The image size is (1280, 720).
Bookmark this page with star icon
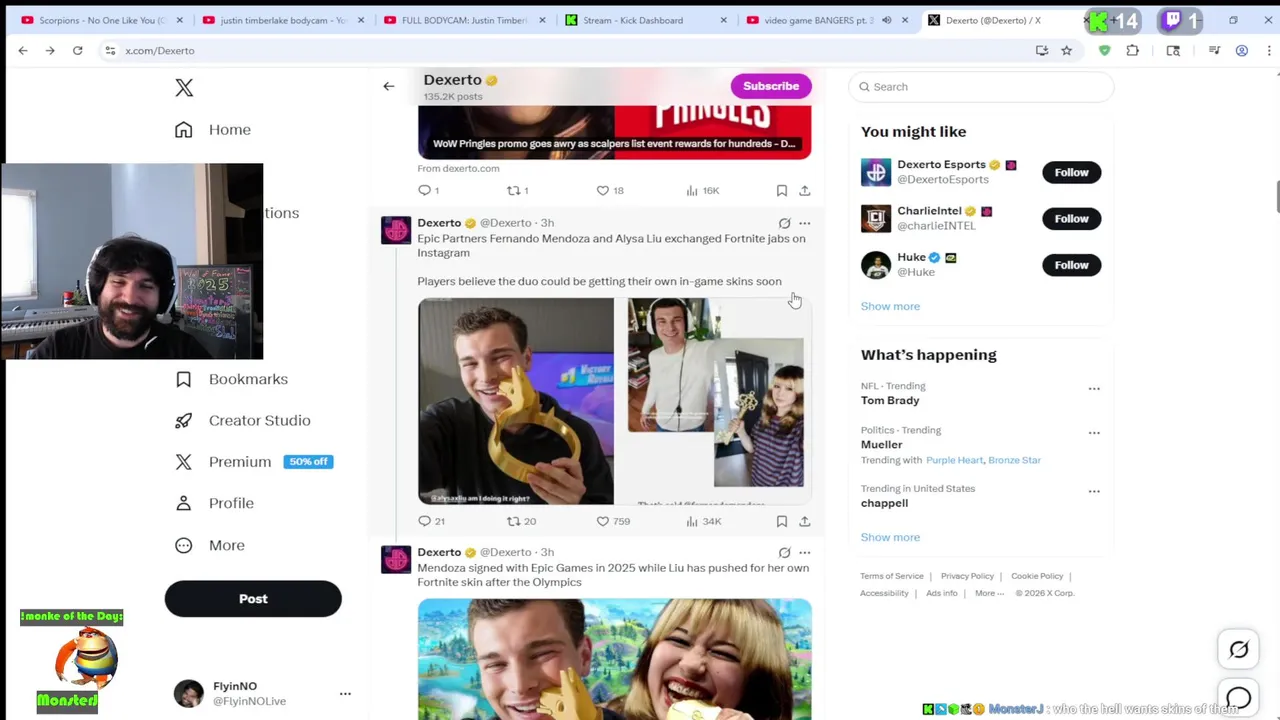click(x=1066, y=50)
